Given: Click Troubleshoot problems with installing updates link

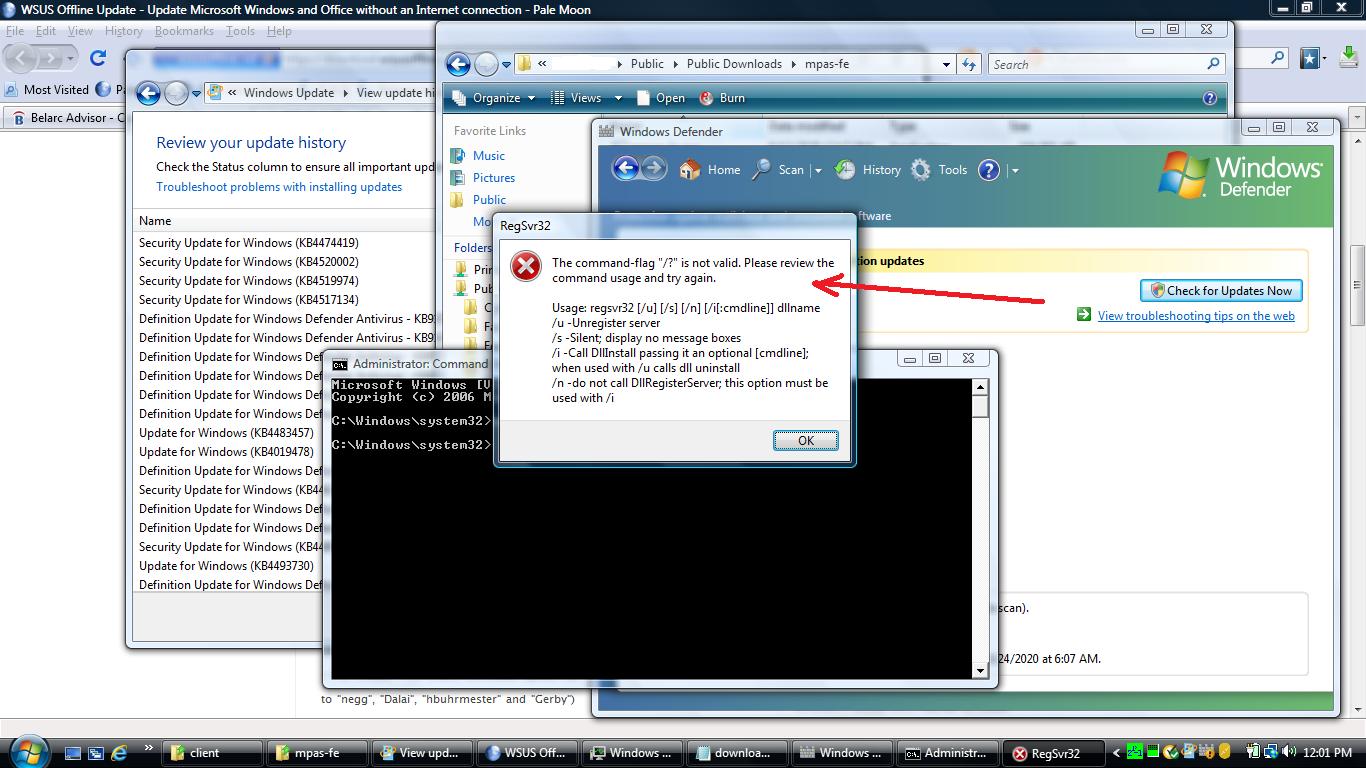Looking at the screenshot, I should point(279,187).
